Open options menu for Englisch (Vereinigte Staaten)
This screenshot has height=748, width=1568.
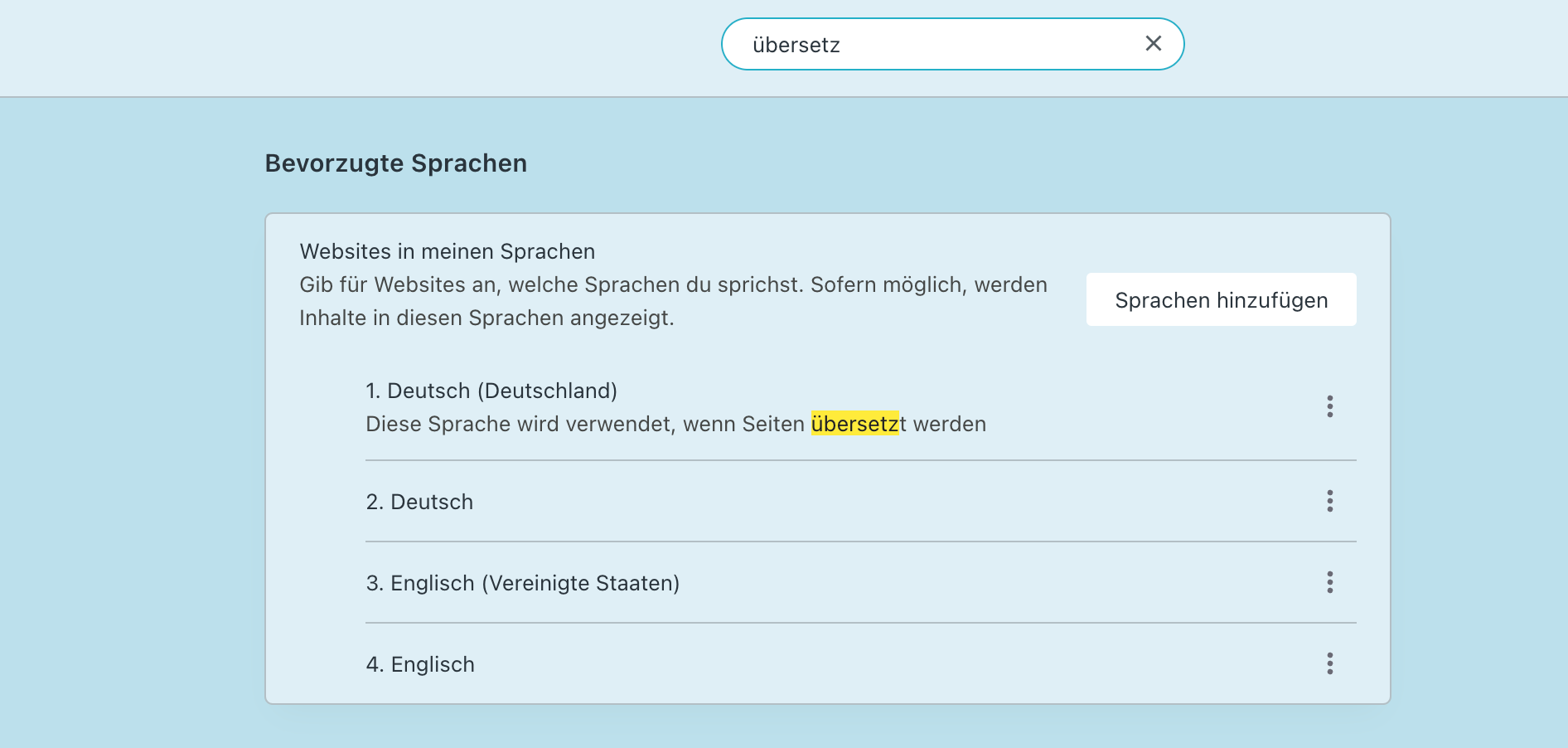[1329, 582]
